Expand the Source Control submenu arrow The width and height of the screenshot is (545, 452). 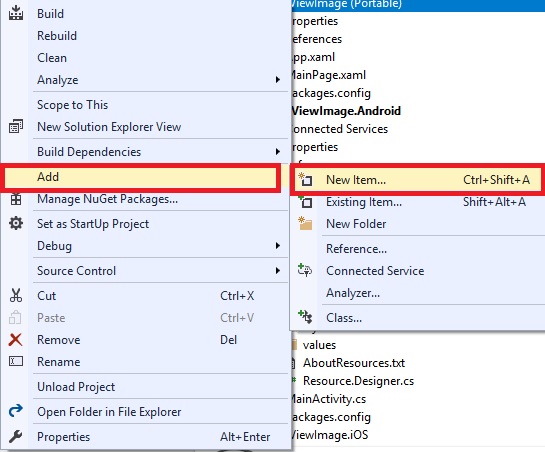coord(277,271)
